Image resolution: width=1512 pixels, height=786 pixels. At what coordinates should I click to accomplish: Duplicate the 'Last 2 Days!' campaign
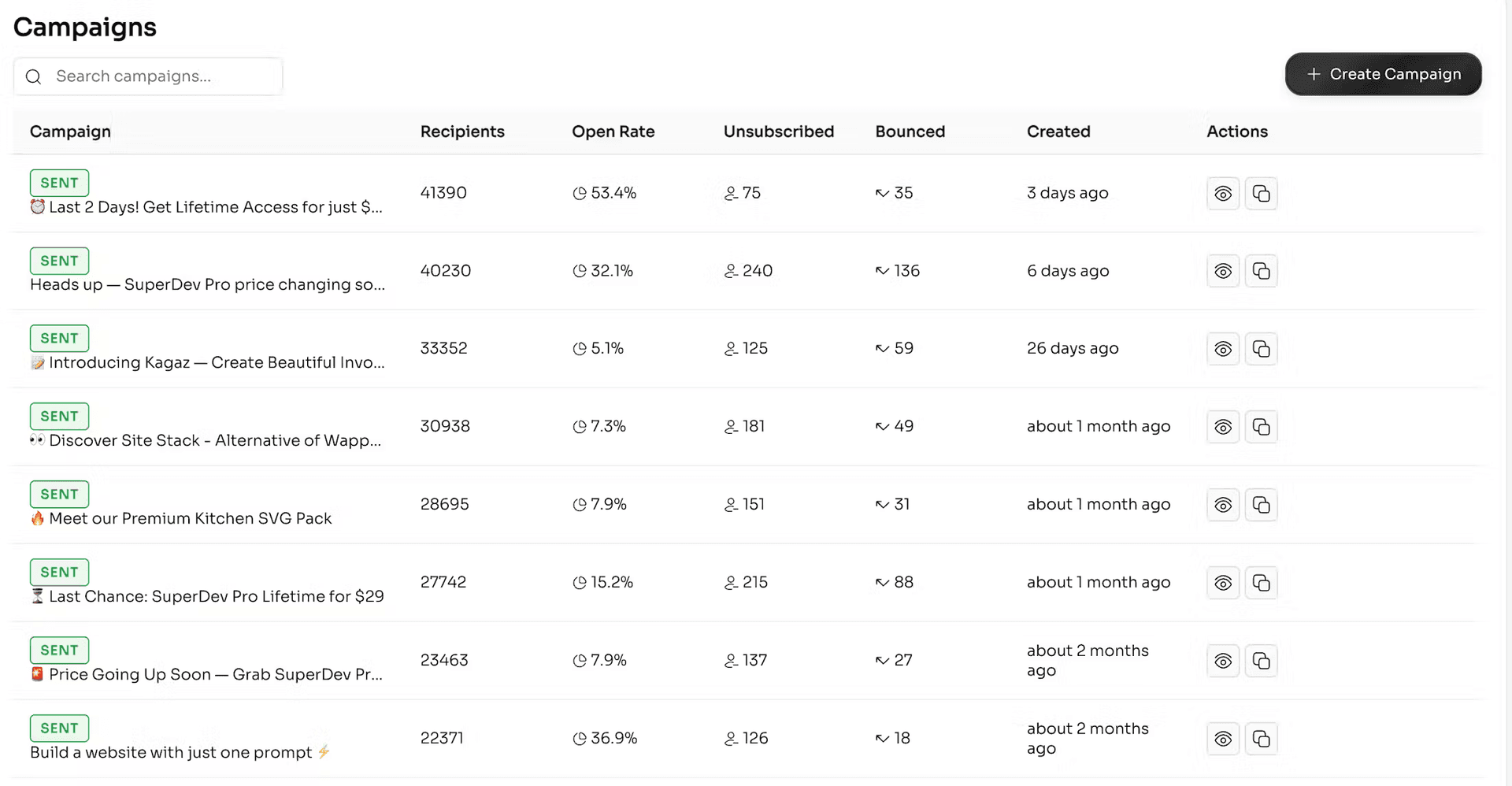1261,194
